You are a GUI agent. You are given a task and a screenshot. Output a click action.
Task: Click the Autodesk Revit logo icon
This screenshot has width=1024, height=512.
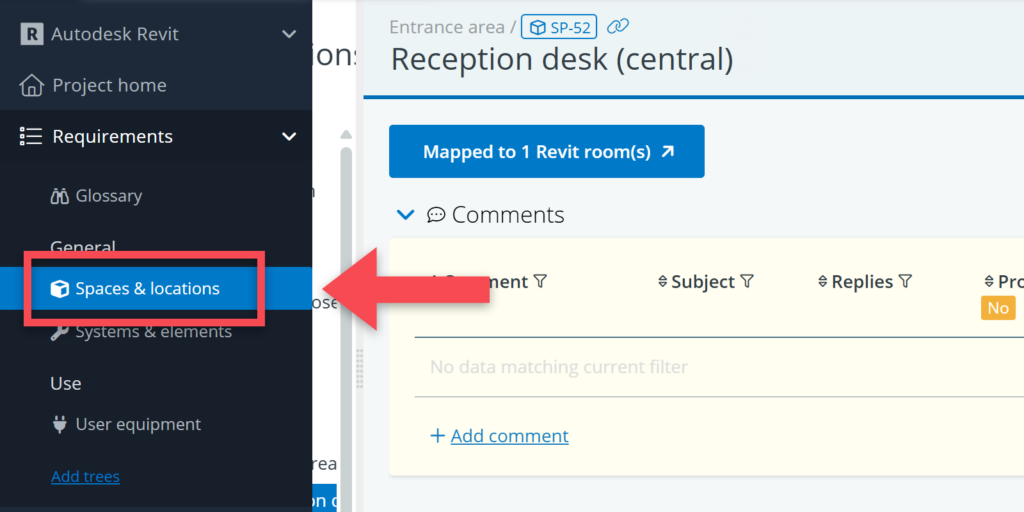32,34
